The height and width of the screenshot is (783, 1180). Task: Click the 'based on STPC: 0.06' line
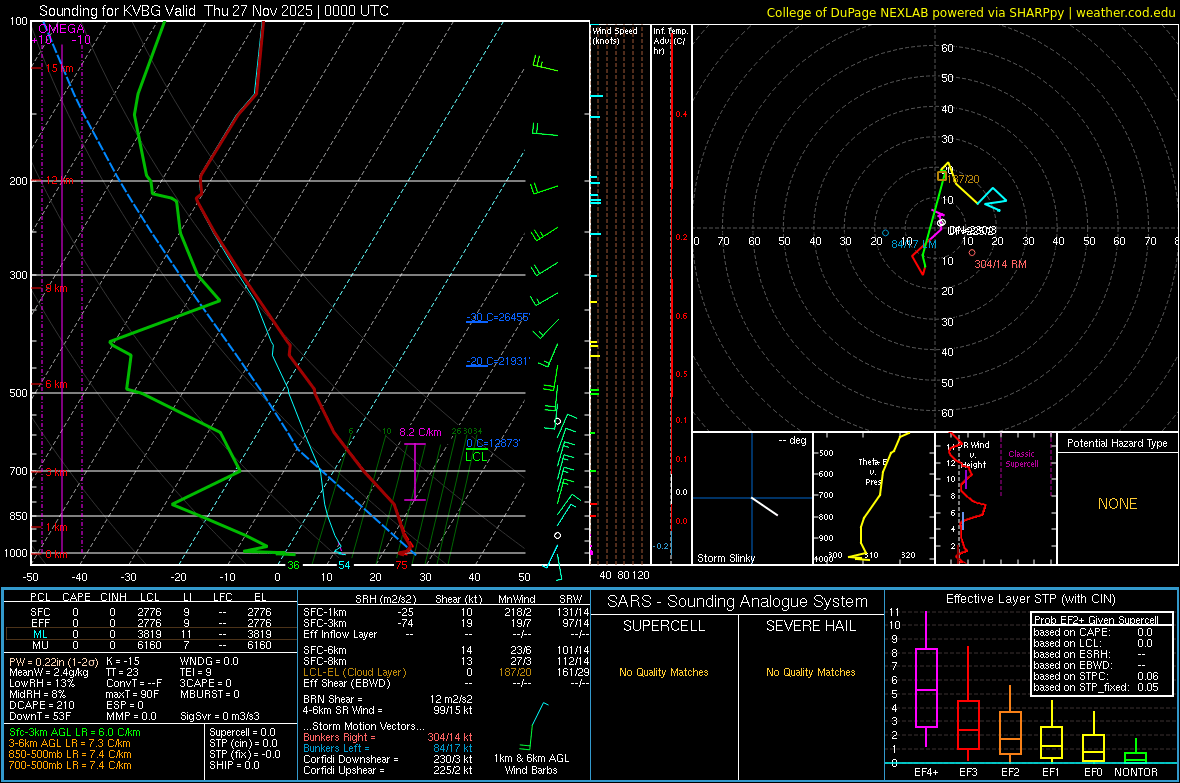pos(1096,676)
